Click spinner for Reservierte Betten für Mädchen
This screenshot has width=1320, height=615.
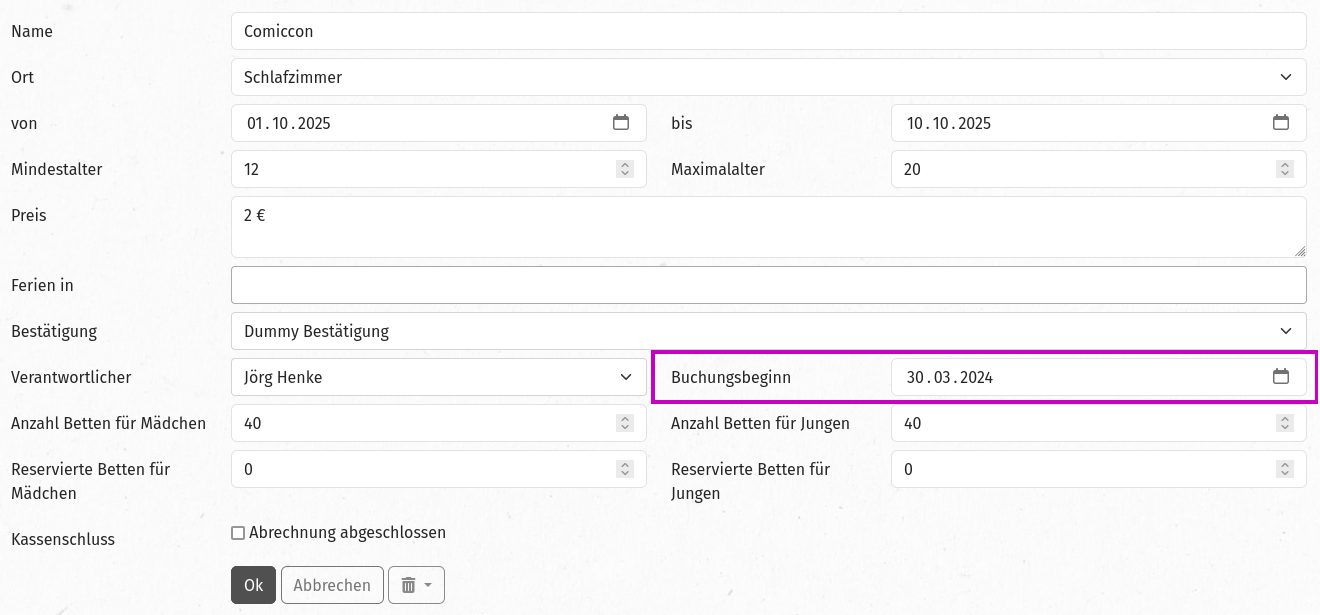[625, 469]
